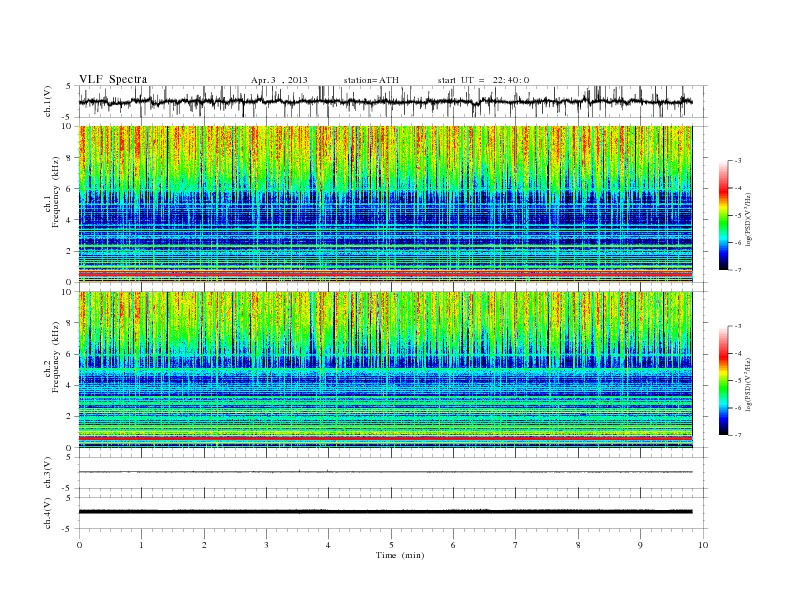Viewport: 792px width, 612px height.
Task: Click the ch.1 'log(PSD)(V²/Hz)' colorbar label
Action: click(748, 220)
